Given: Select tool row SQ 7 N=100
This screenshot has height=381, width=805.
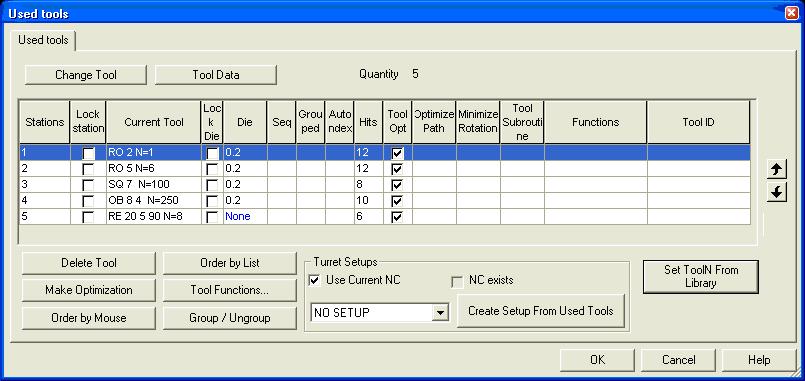Looking at the screenshot, I should click(x=385, y=185).
